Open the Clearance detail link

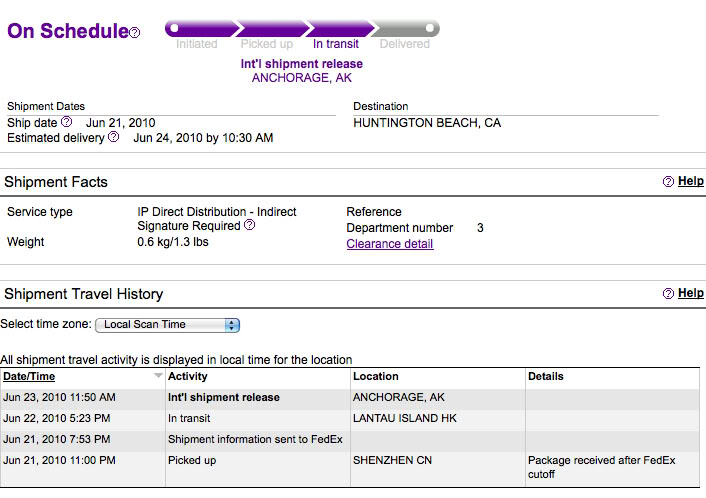(389, 244)
